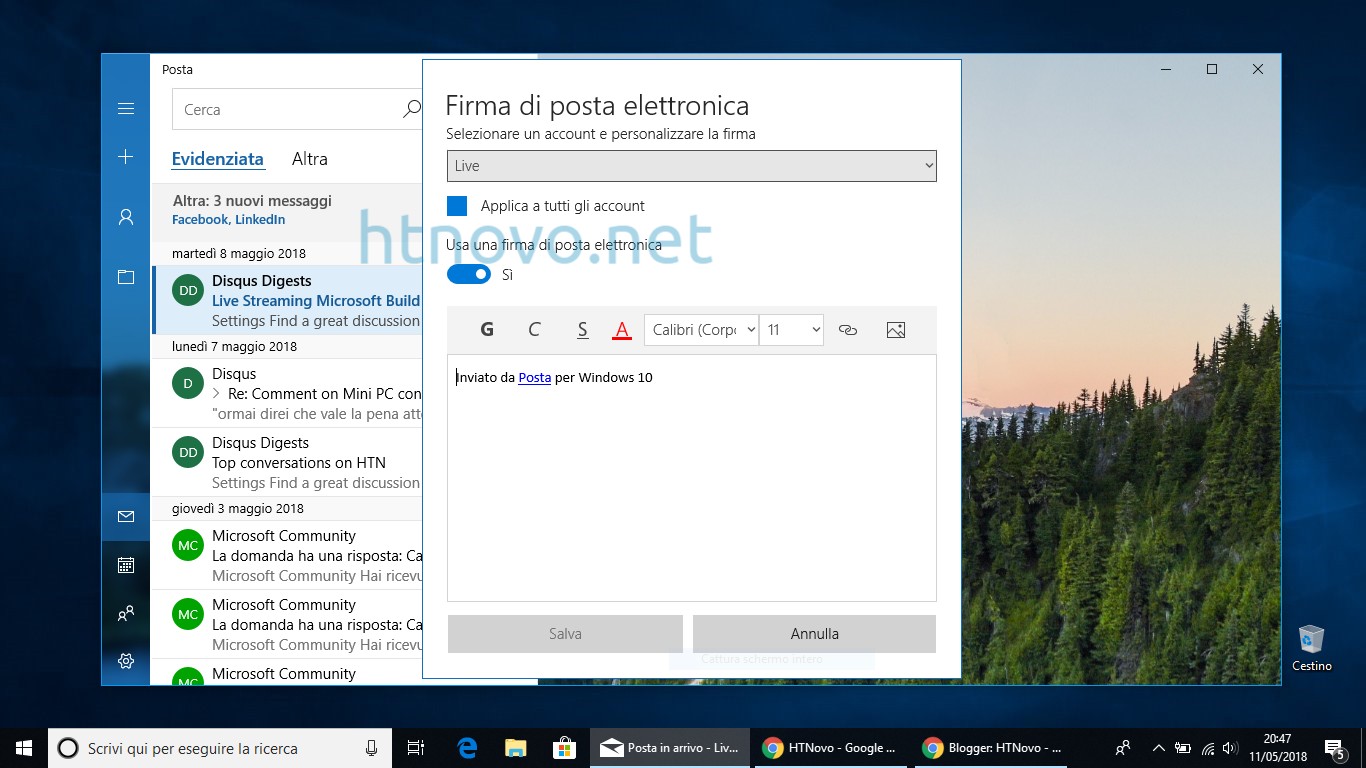This screenshot has width=1366, height=768.
Task: Open font color options via the red A
Action: 622,329
